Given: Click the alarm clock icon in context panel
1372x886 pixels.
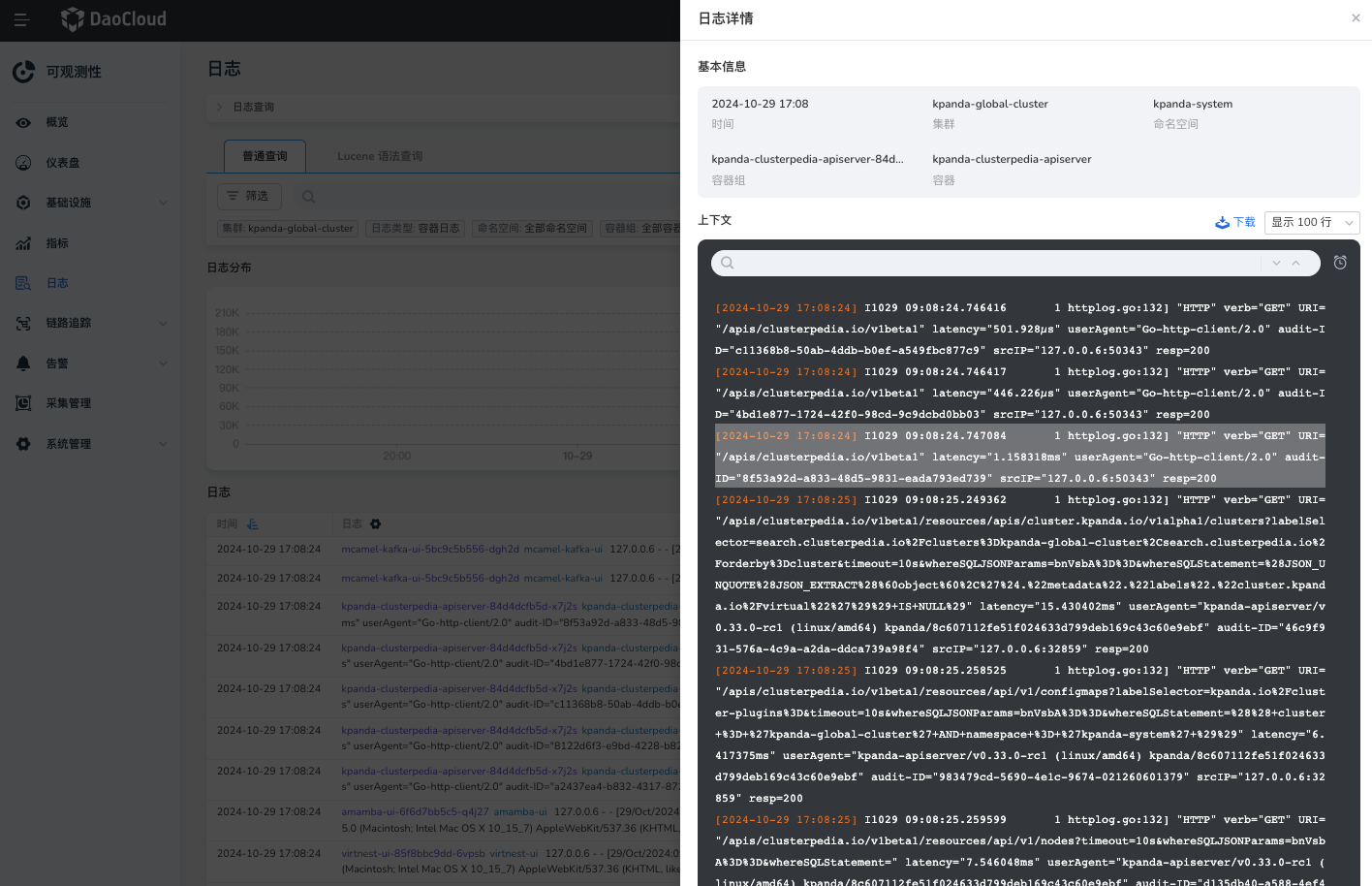Looking at the screenshot, I should [1340, 262].
